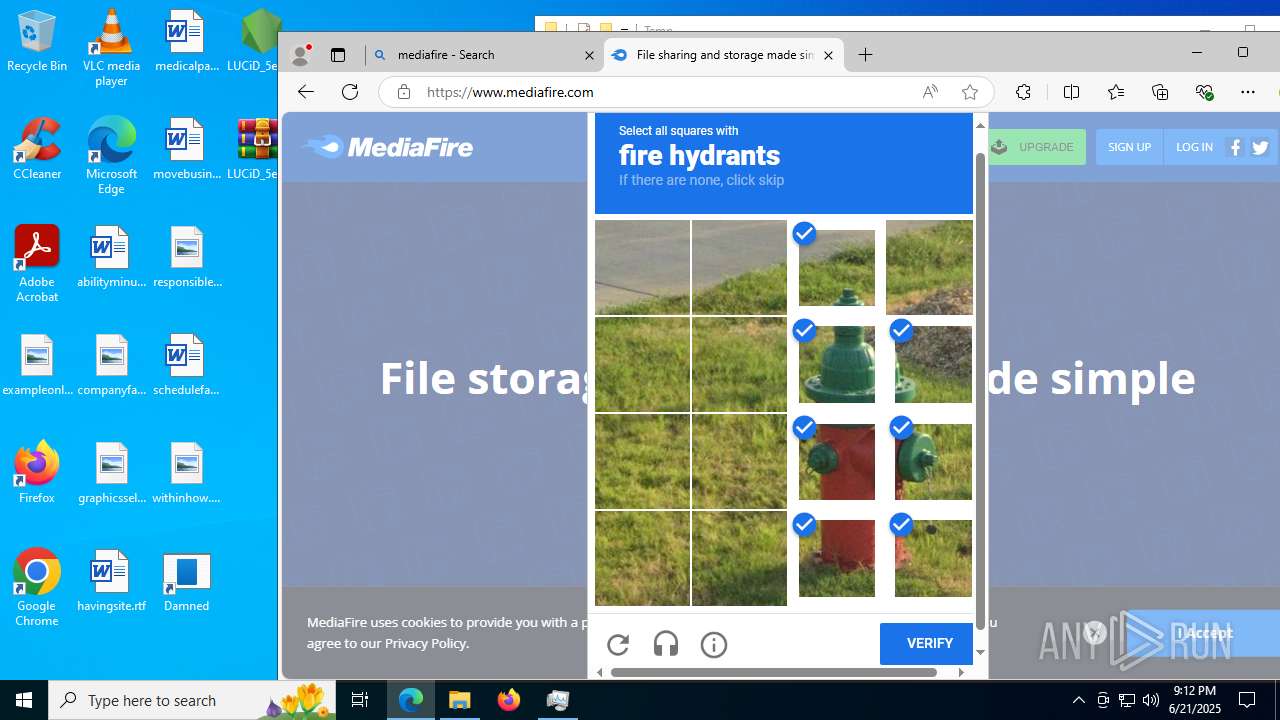
Task: Open the Edge profile icon
Action: 299,56
